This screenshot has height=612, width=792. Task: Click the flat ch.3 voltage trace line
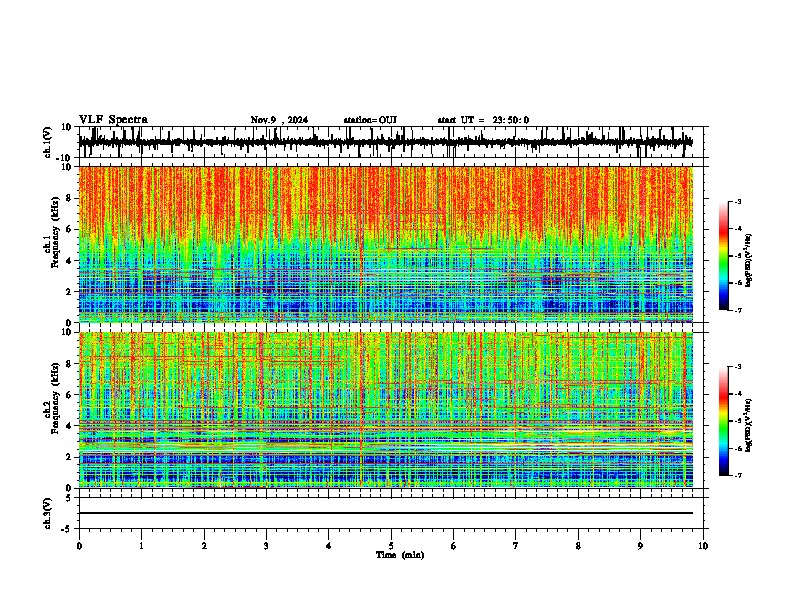click(x=385, y=513)
